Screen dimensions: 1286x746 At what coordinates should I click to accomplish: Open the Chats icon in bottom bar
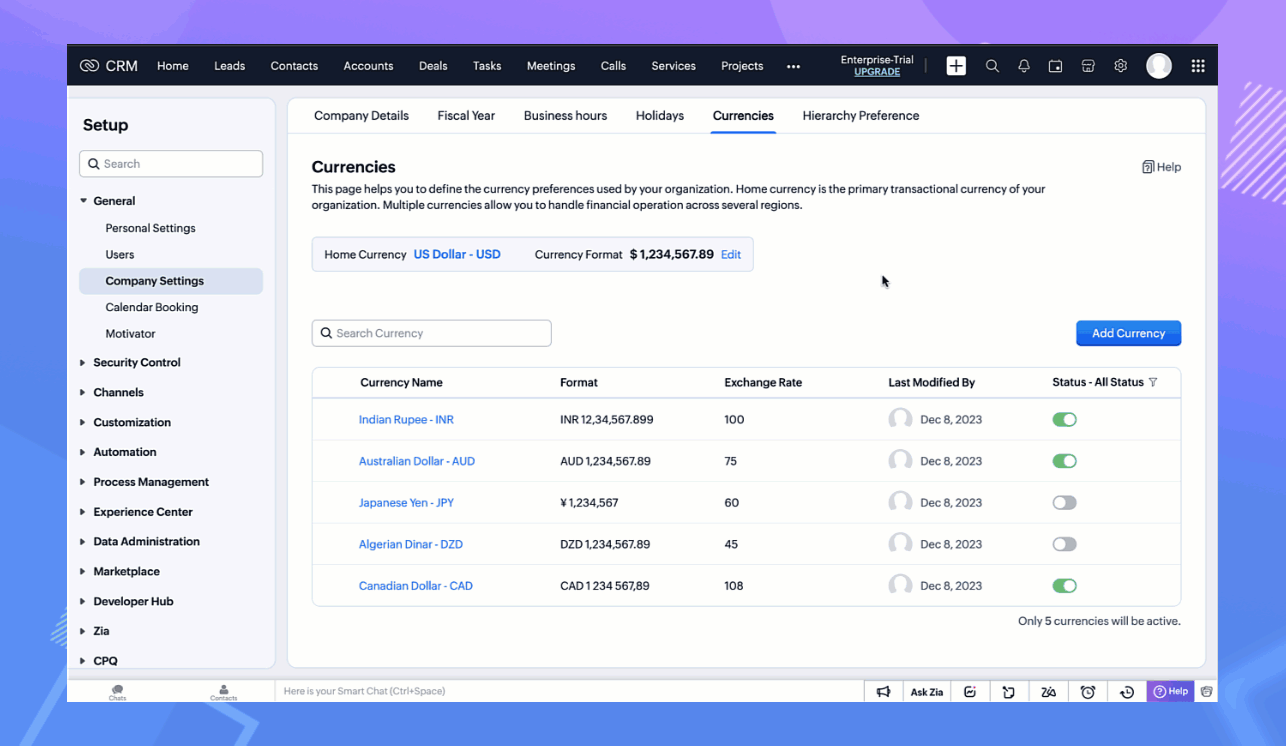pos(117,692)
